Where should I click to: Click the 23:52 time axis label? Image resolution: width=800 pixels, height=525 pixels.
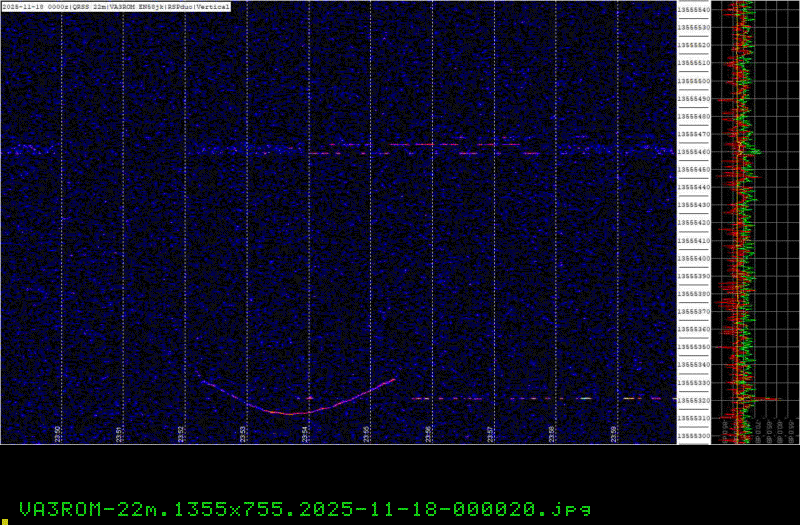[181, 432]
